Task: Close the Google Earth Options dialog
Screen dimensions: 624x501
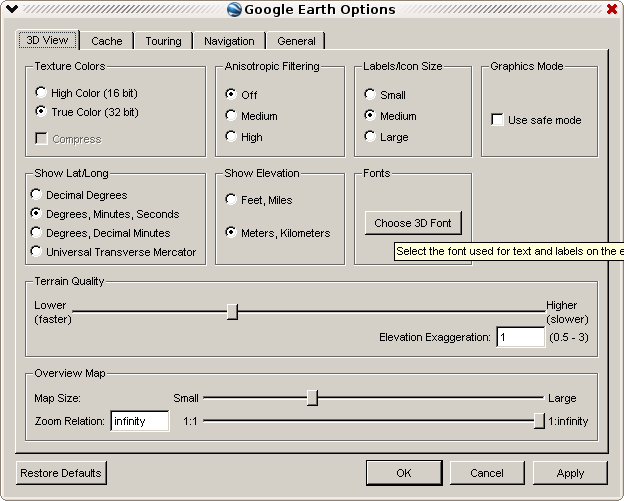Action: tap(612, 9)
